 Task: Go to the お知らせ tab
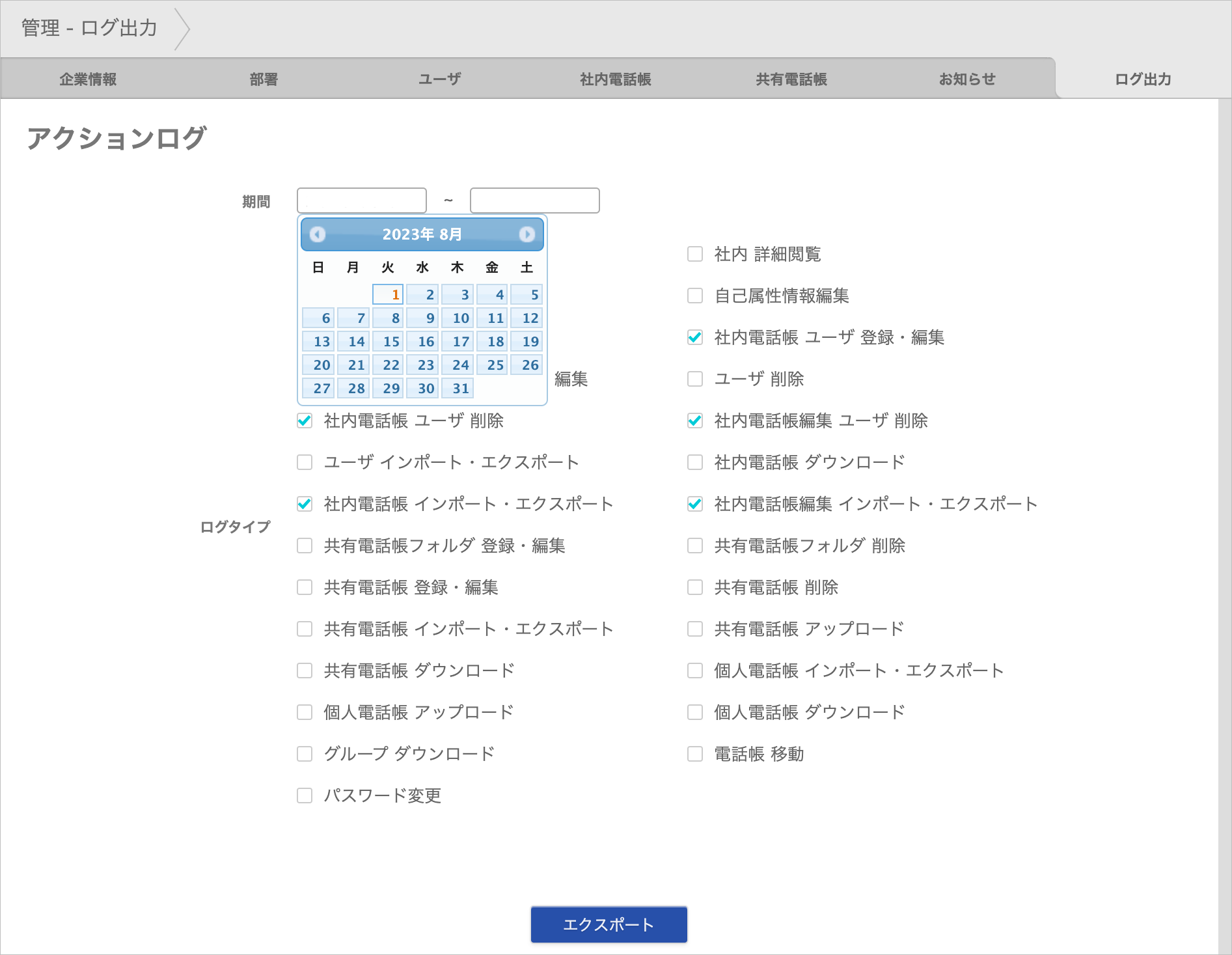point(966,79)
